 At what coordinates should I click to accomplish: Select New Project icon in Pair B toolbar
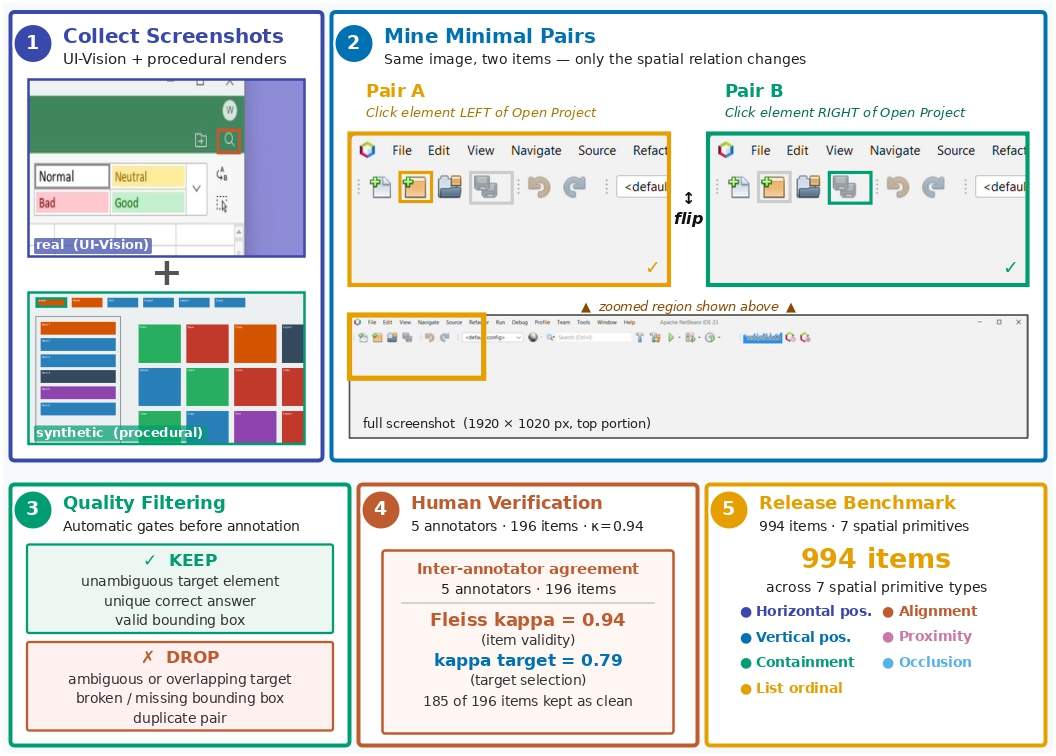pos(773,186)
